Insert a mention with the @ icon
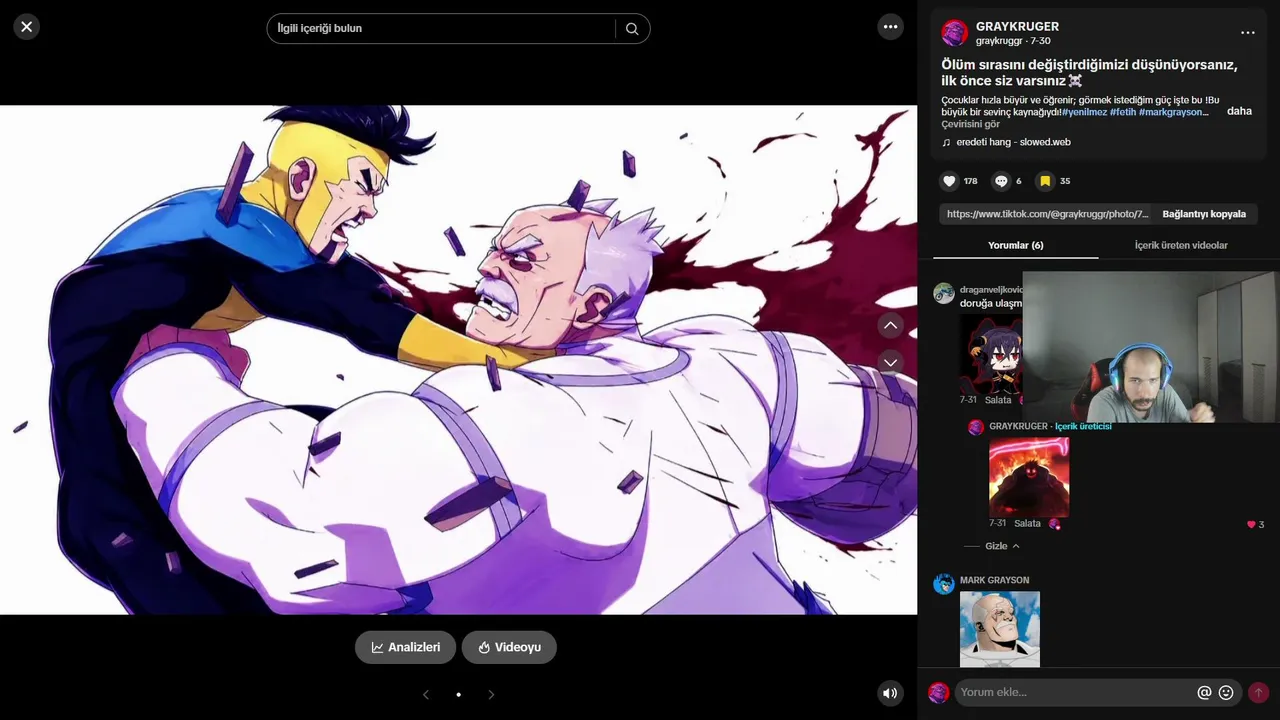1280x720 pixels. pos(1204,692)
